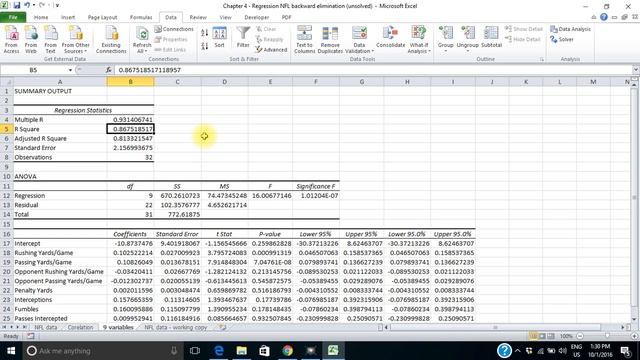Click Show Detail in Outline group
The width and height of the screenshot is (640, 360).
coord(524,29)
